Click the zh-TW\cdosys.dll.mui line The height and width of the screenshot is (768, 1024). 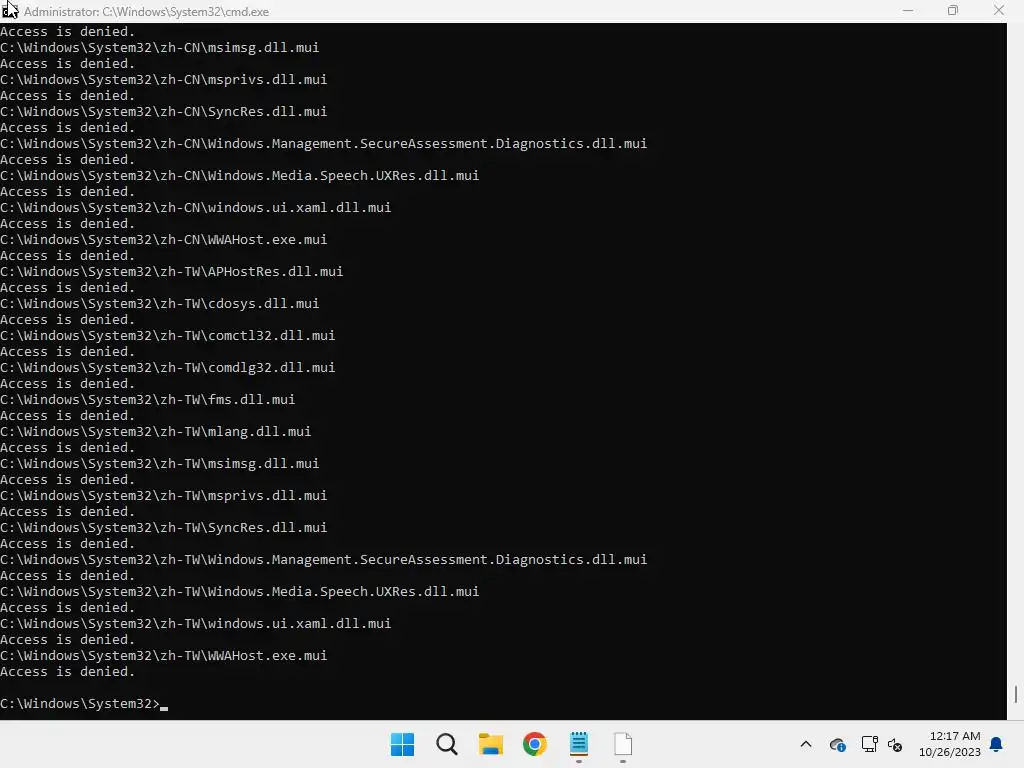pyautogui.click(x=159, y=304)
